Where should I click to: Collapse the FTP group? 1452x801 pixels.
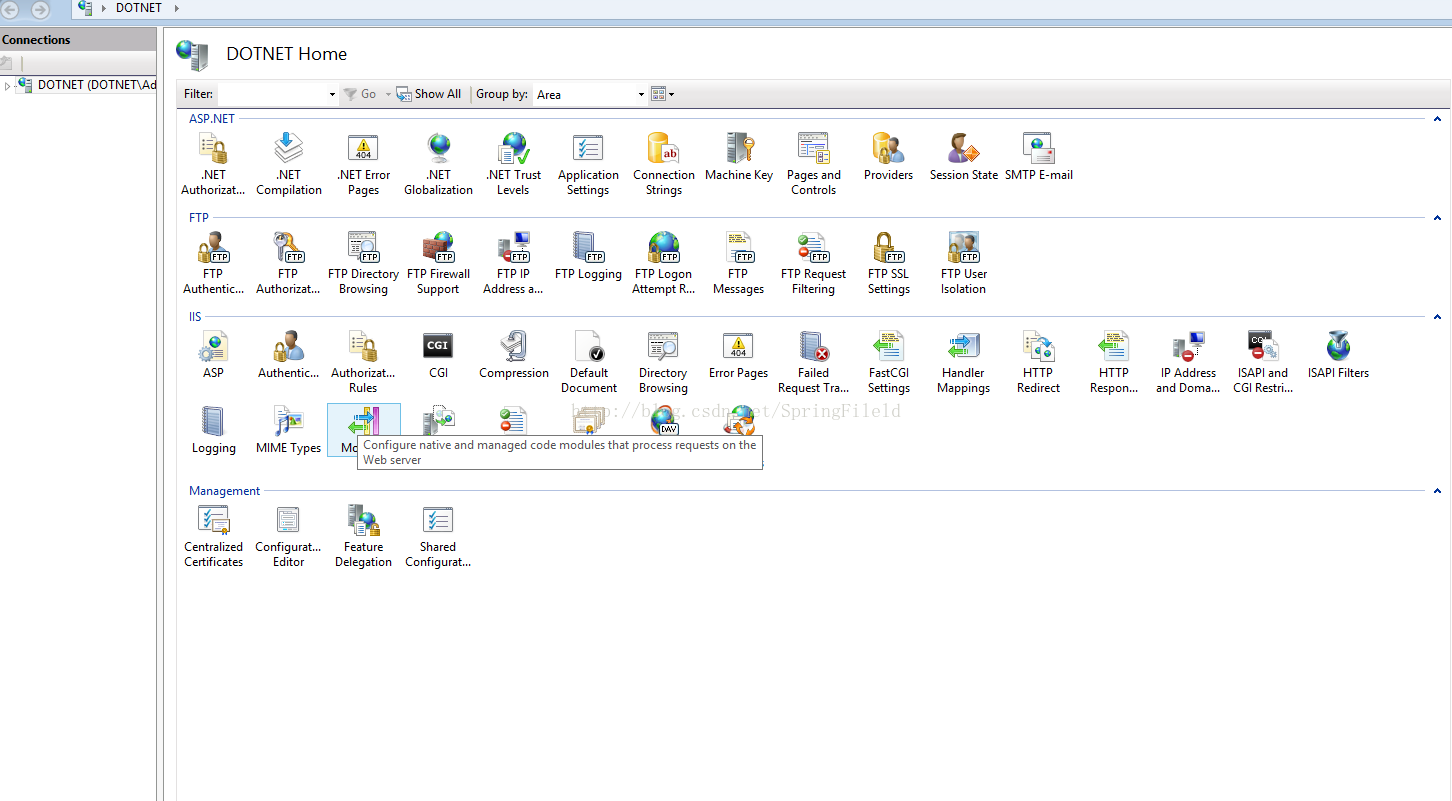click(1437, 218)
